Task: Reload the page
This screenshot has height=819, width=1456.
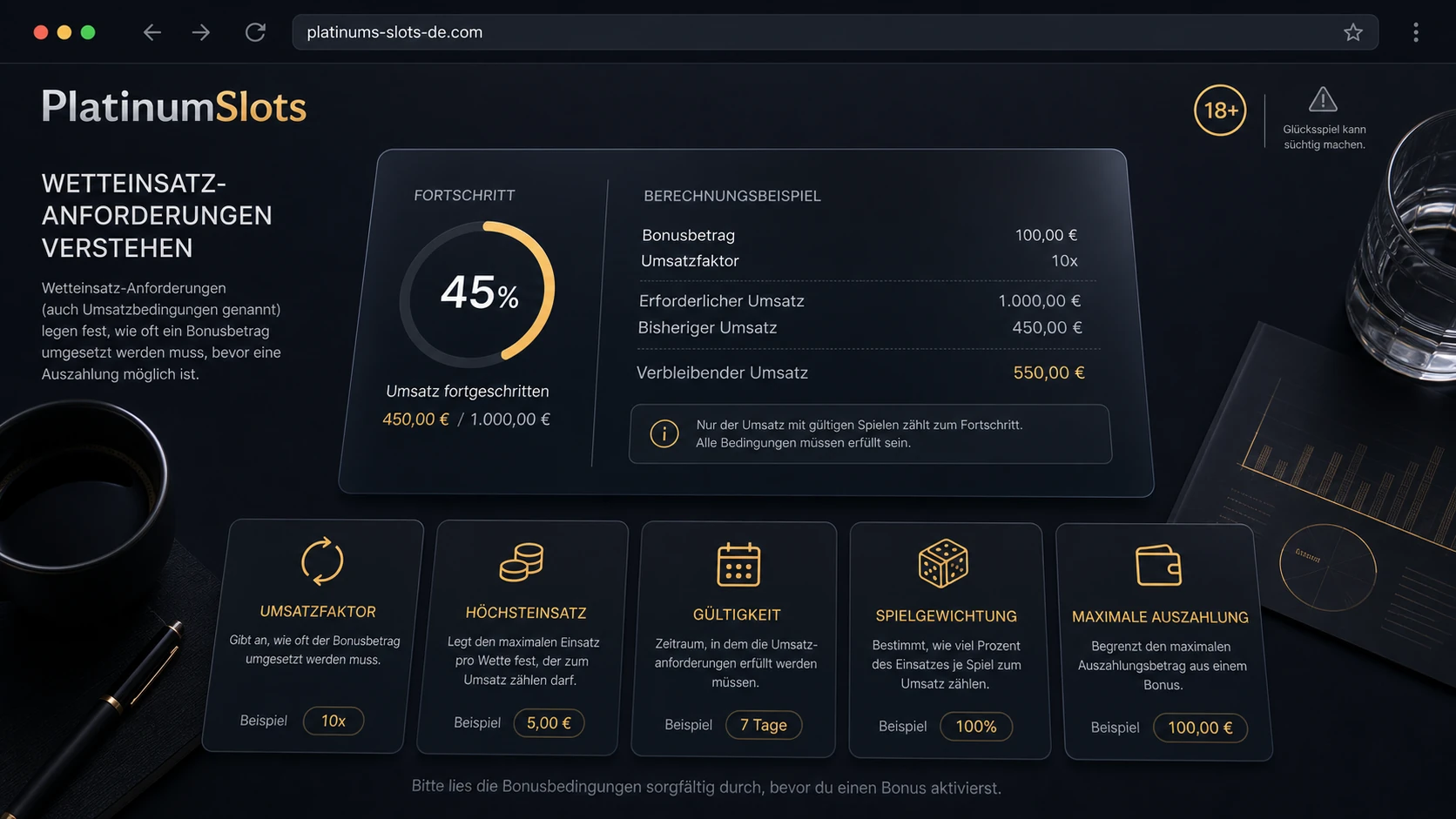Action: (255, 32)
